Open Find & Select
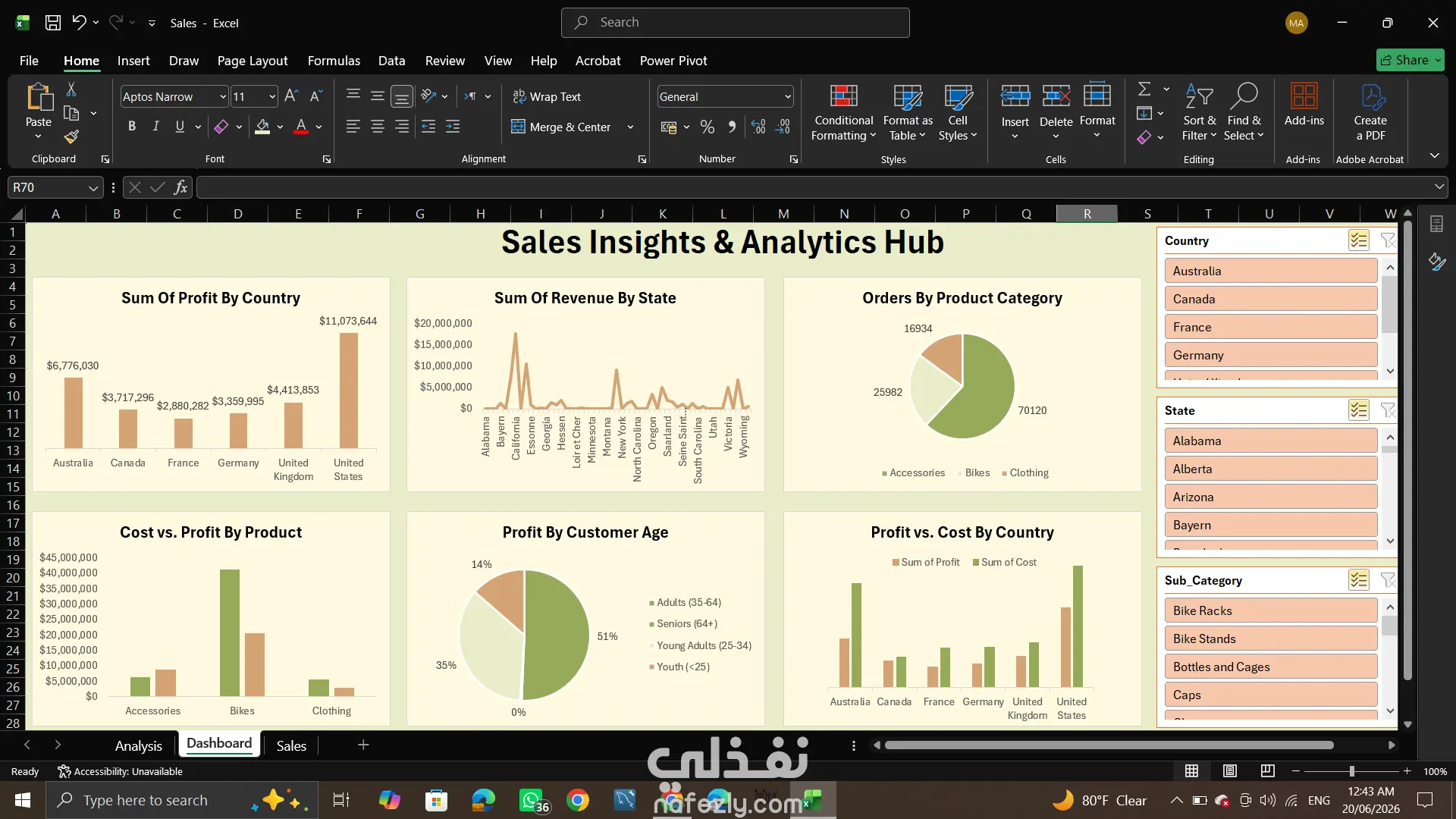The image size is (1456, 819). coord(1244,112)
